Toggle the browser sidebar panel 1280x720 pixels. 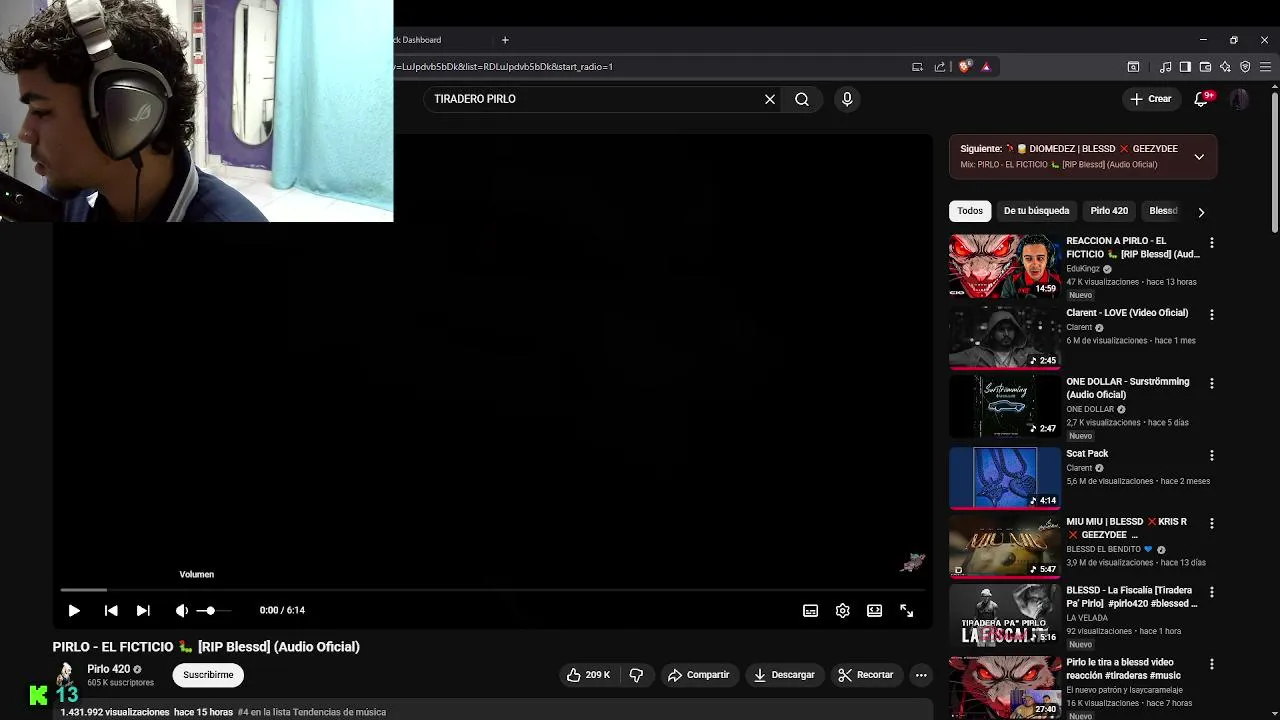[x=1185, y=67]
